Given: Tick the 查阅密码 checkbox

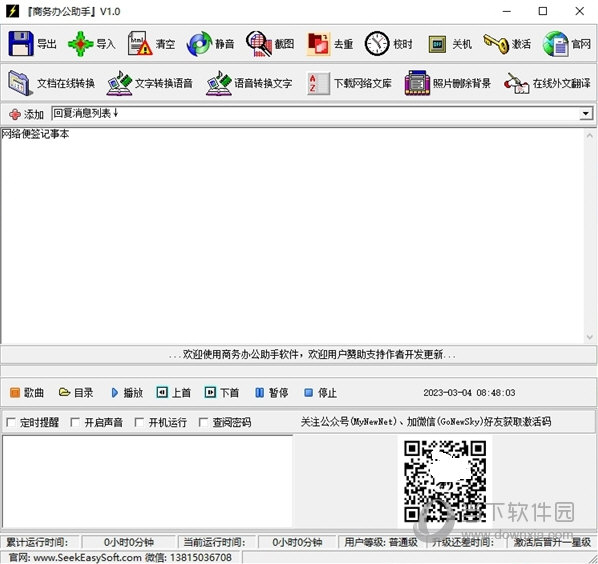Looking at the screenshot, I should (204, 423).
